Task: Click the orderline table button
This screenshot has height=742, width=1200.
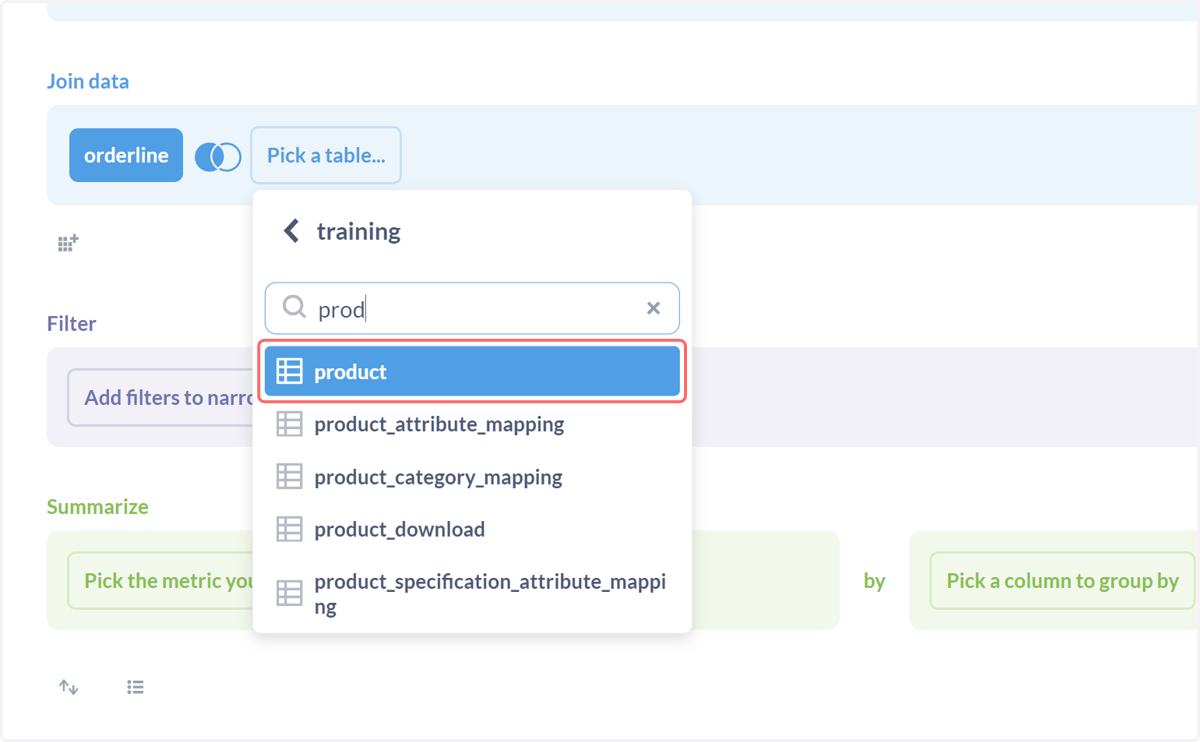Action: tap(126, 155)
